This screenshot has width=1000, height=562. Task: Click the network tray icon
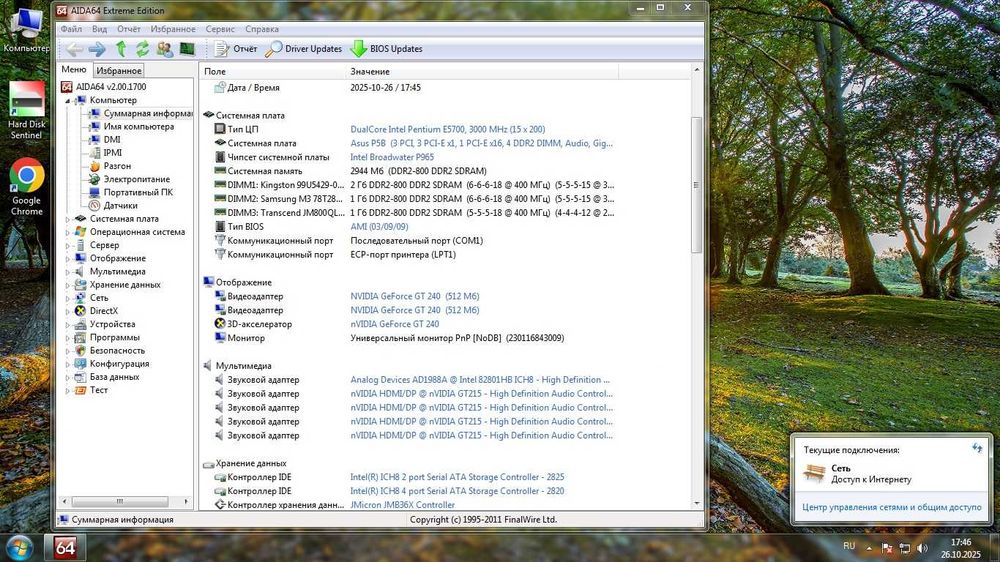click(904, 548)
